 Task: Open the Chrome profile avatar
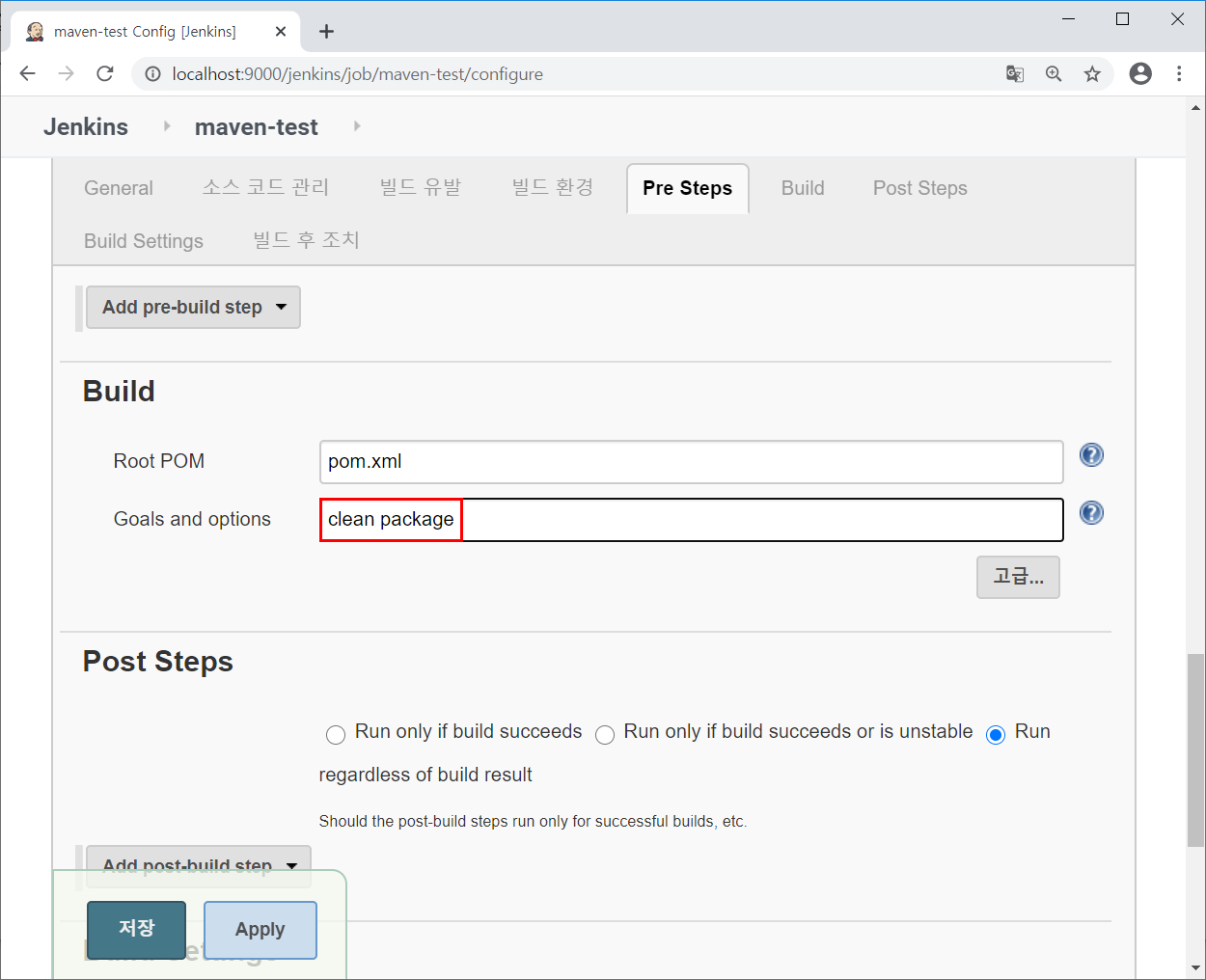(x=1140, y=74)
